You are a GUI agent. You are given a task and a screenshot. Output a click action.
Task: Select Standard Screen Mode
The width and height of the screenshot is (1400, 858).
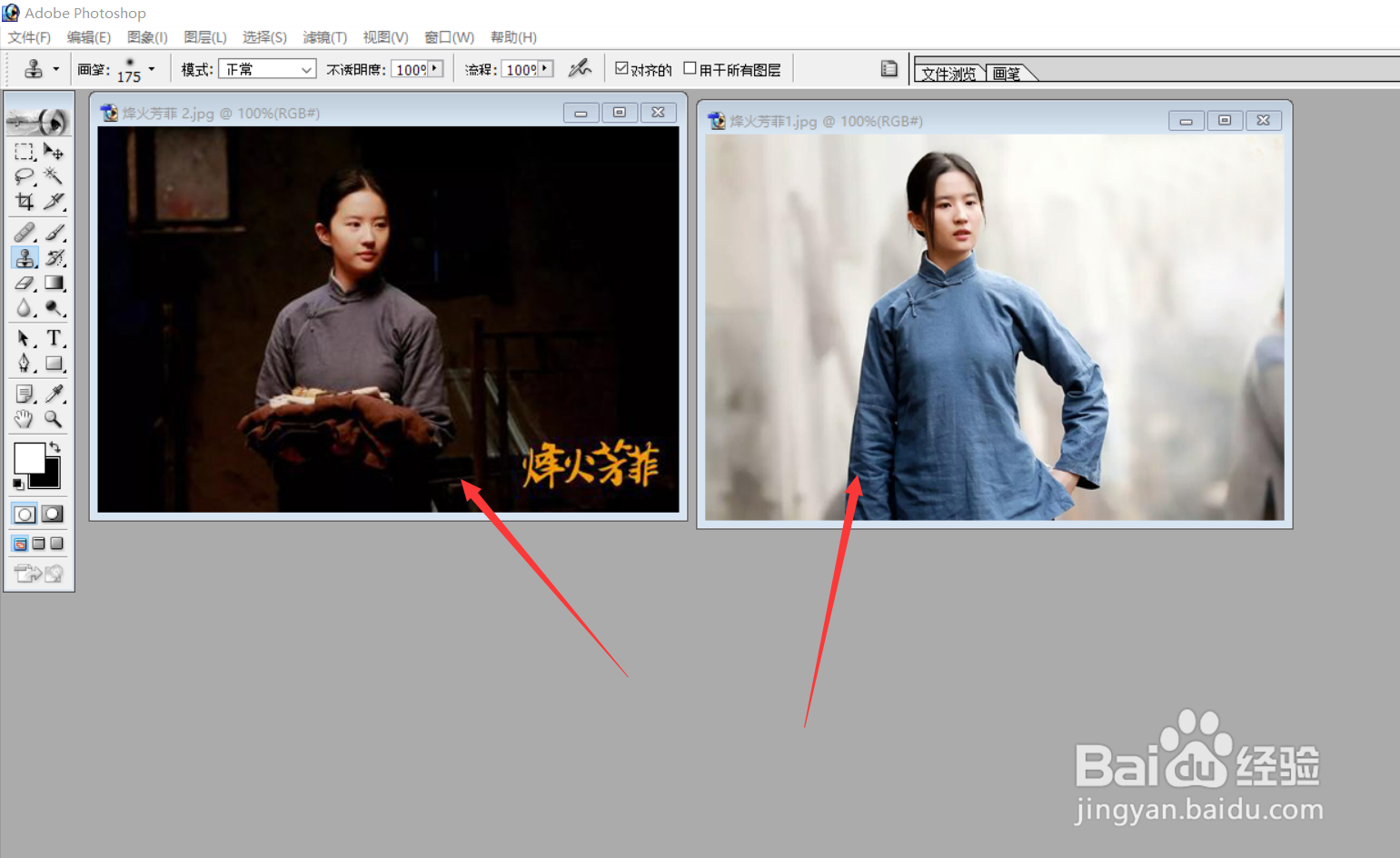click(20, 544)
